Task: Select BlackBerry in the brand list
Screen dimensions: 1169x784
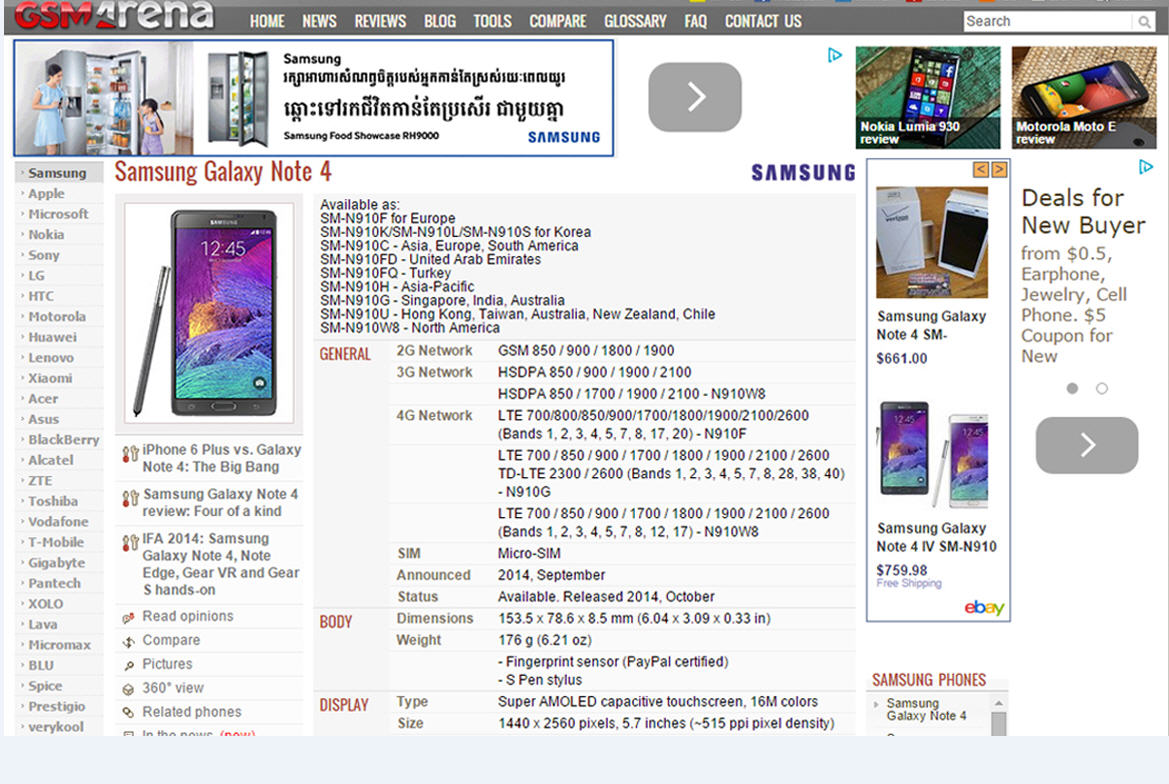Action: point(63,440)
